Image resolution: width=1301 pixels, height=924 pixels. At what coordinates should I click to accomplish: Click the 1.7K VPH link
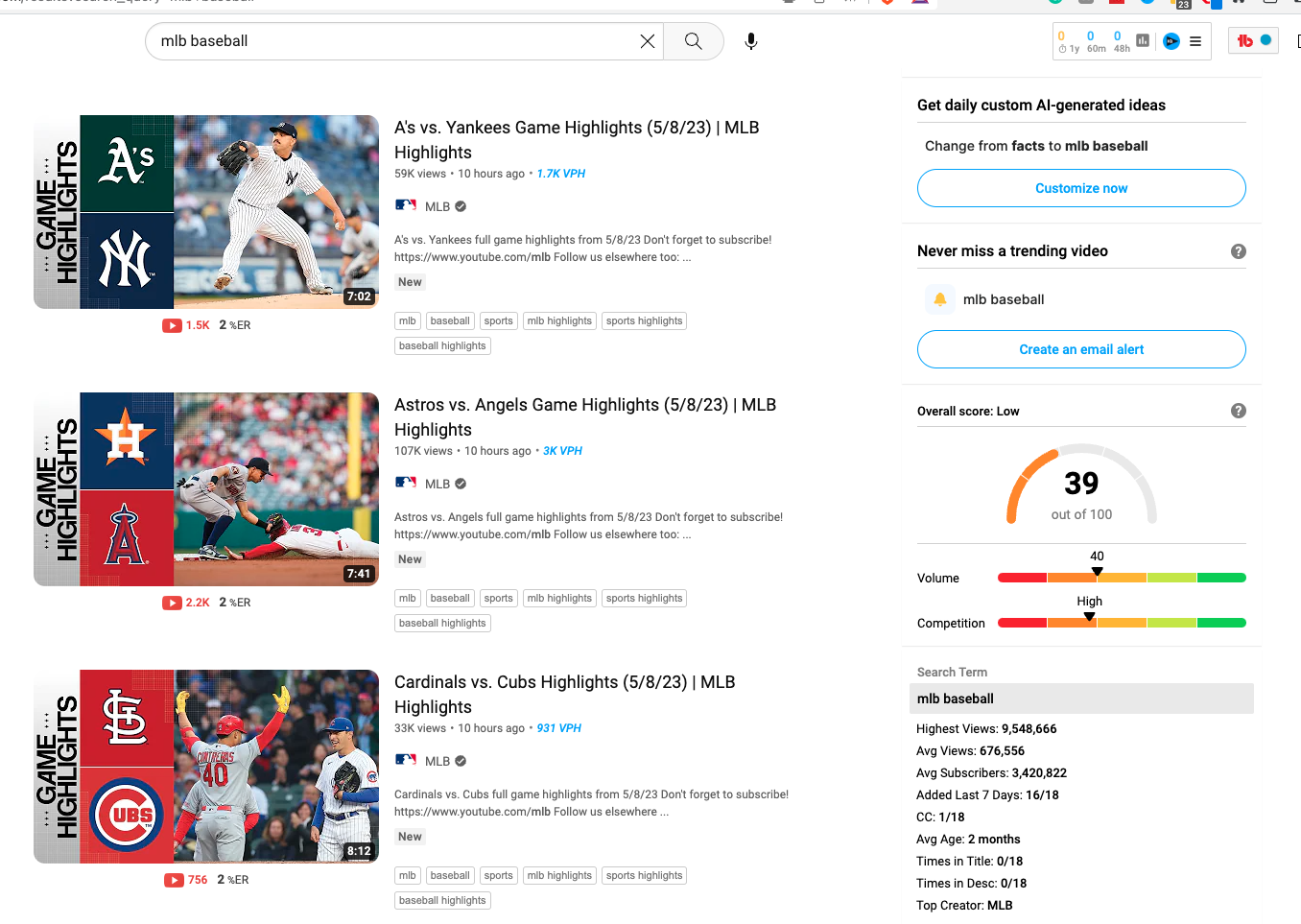tap(561, 174)
